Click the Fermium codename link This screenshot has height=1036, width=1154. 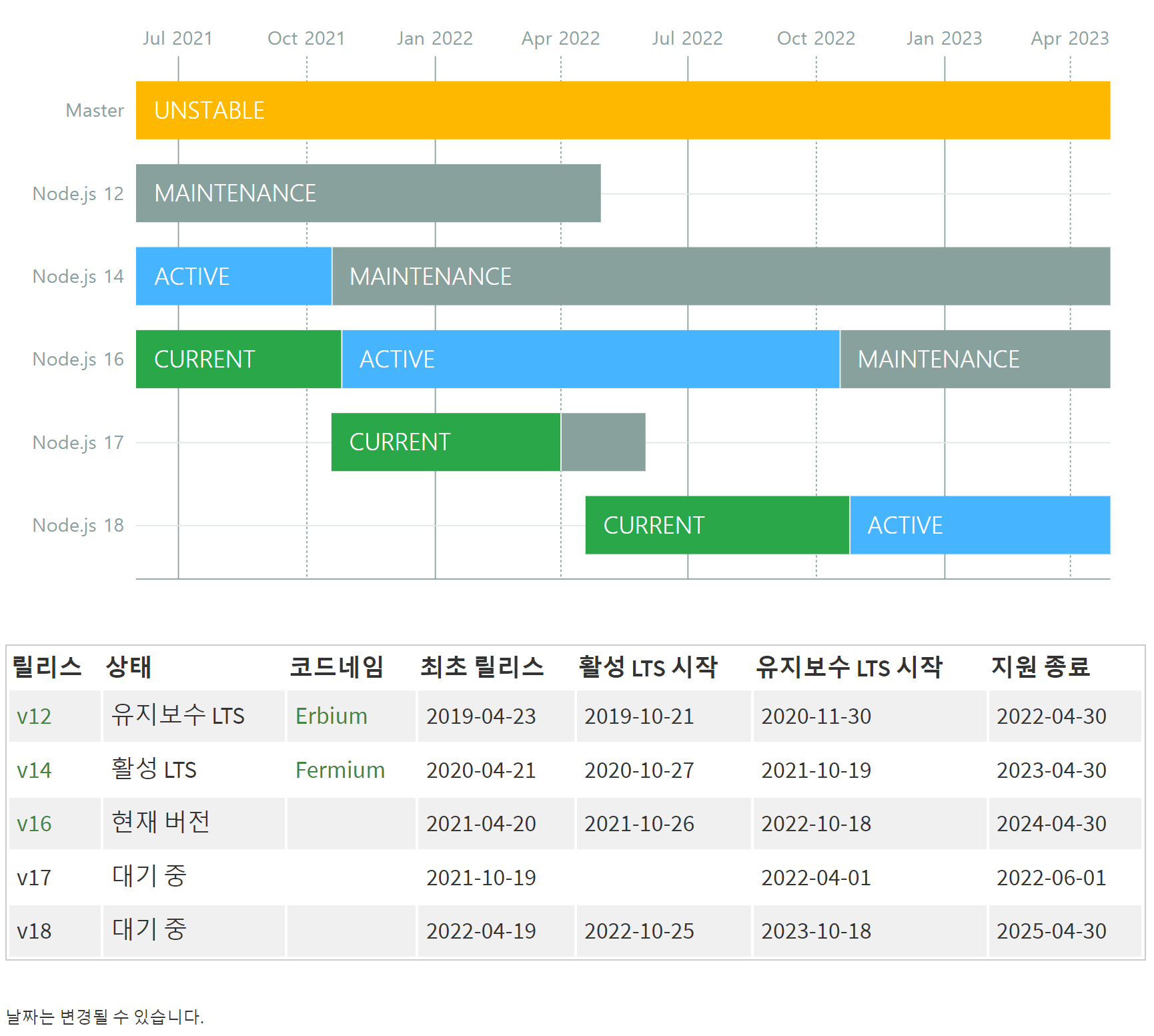tap(340, 770)
